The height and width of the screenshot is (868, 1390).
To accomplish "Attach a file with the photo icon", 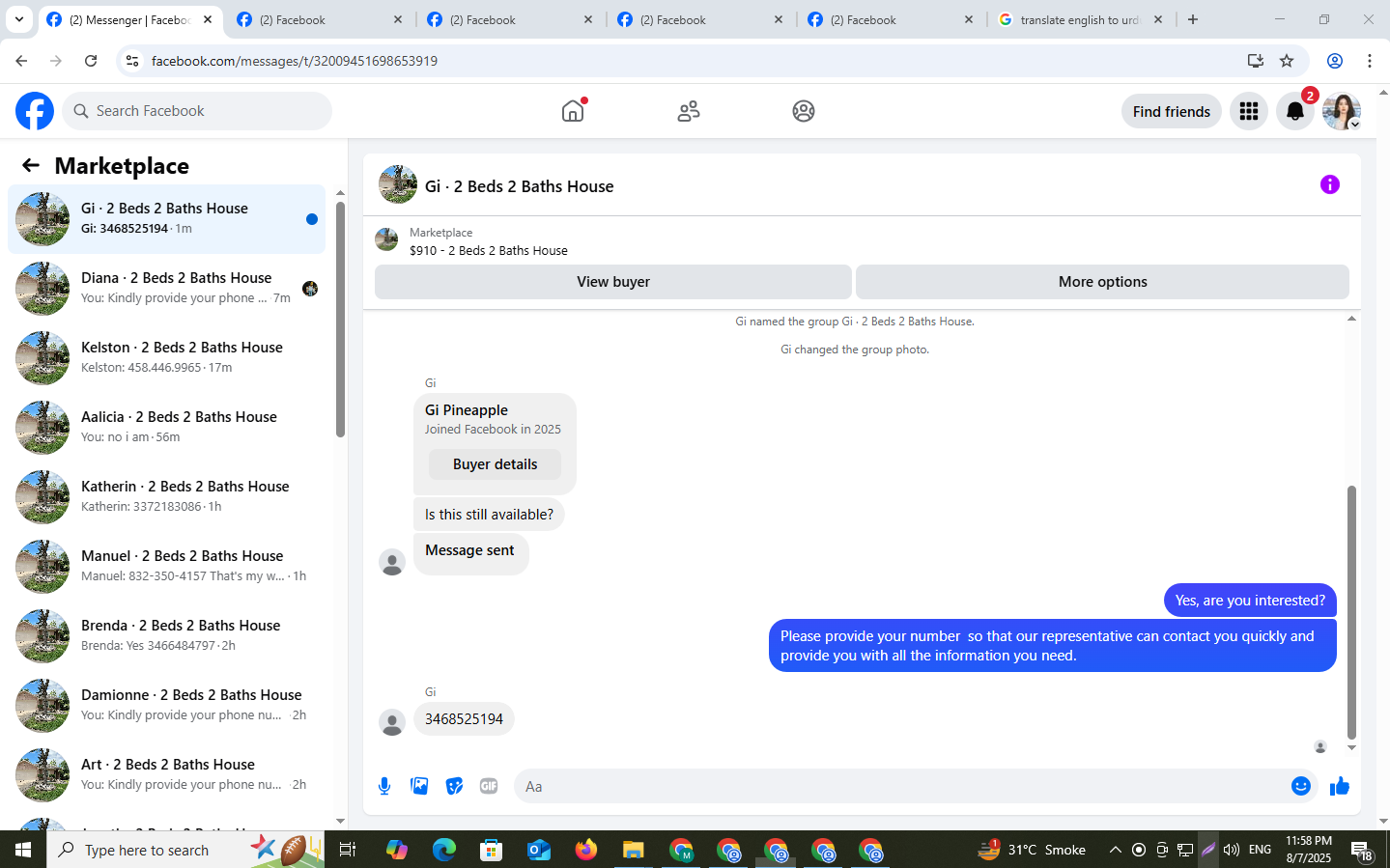I will point(419,786).
